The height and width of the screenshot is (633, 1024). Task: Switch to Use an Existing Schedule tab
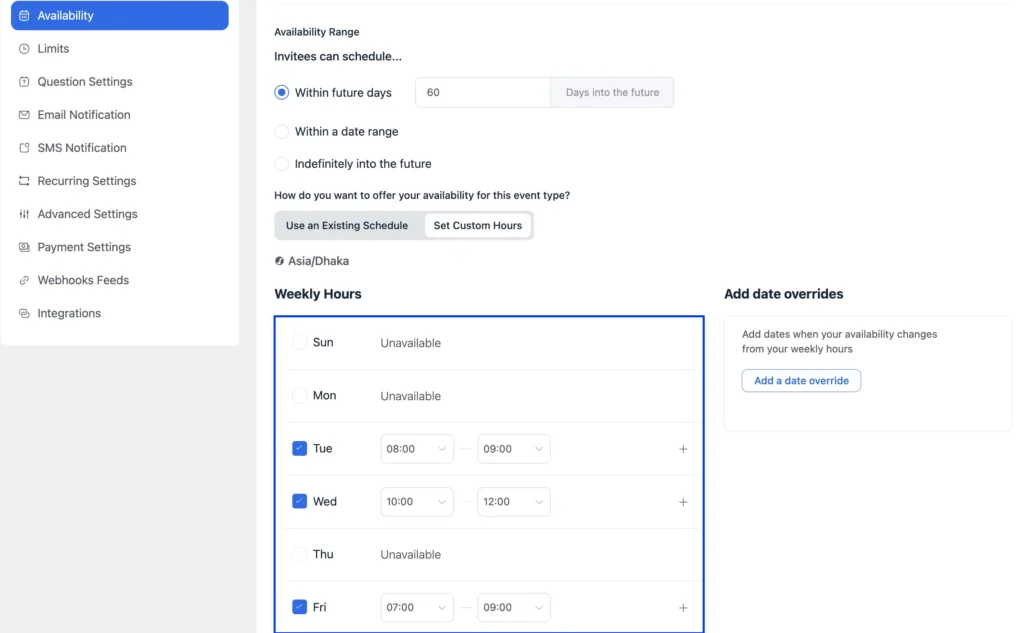pyautogui.click(x=347, y=226)
